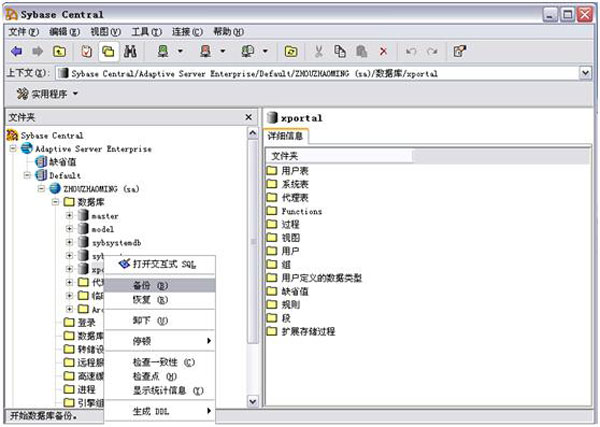Close the 文件夹 folder pane

click(250, 117)
